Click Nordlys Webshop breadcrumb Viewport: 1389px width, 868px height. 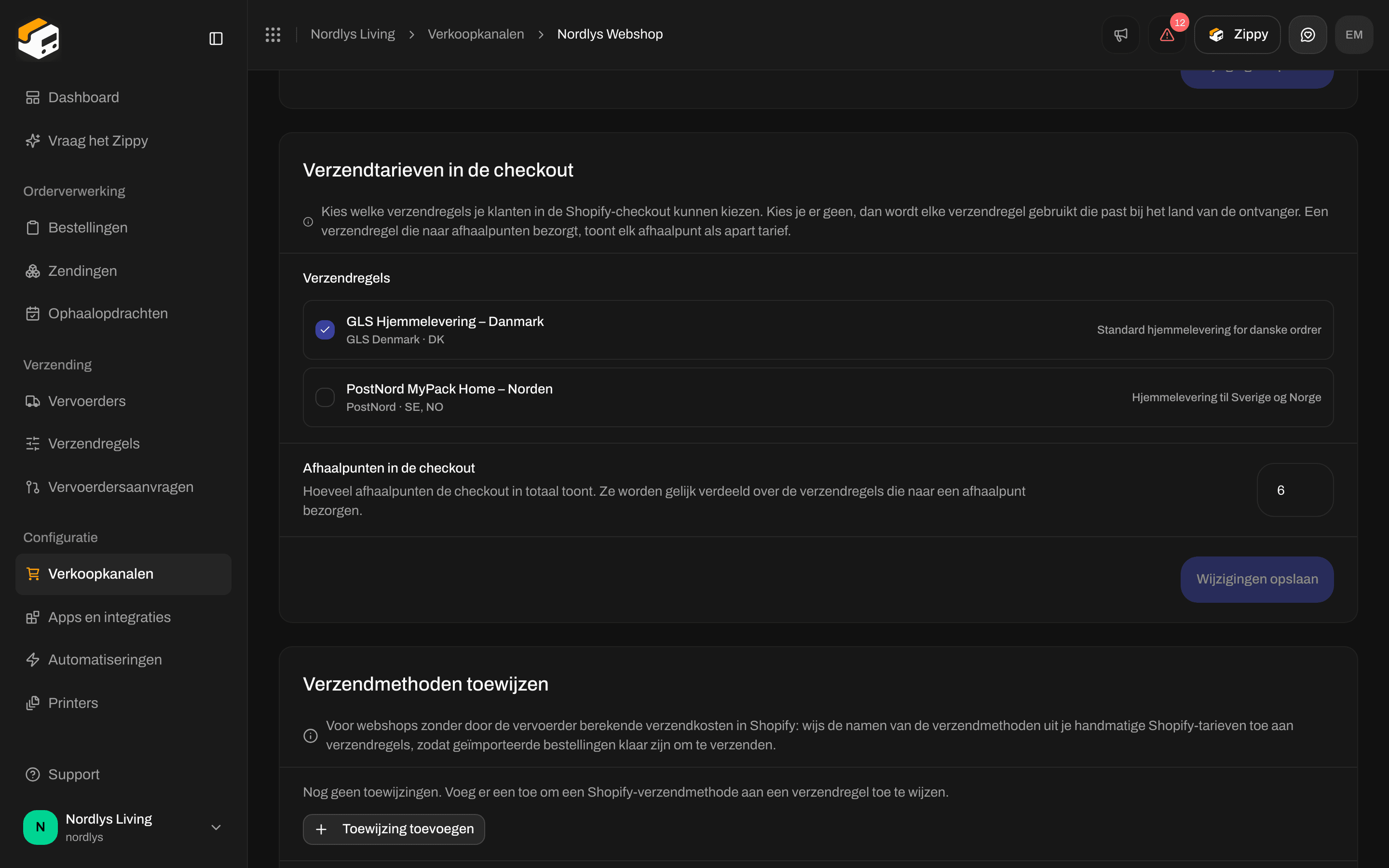(x=610, y=34)
